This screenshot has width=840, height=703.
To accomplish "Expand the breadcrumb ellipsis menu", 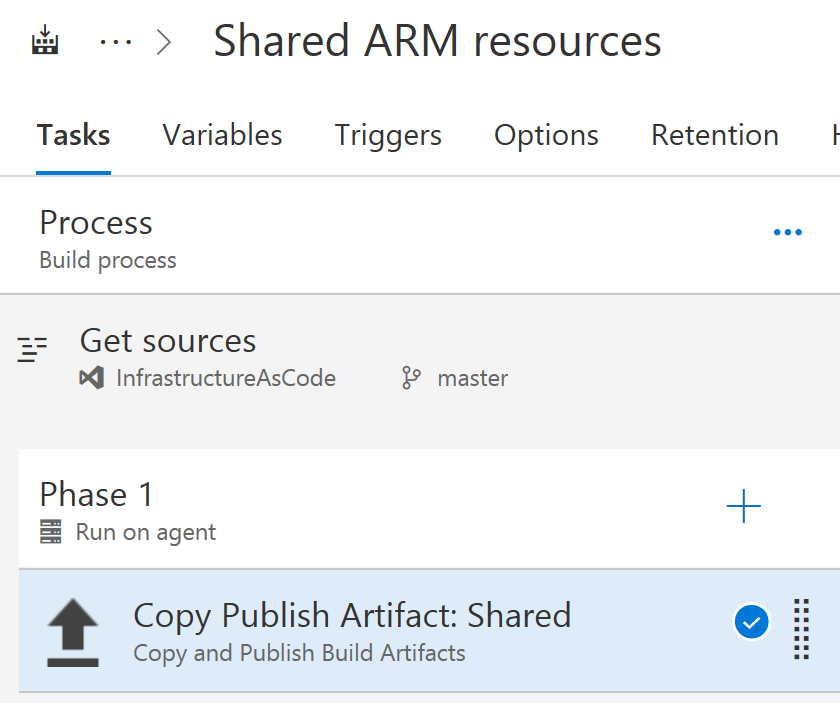I will (x=116, y=43).
